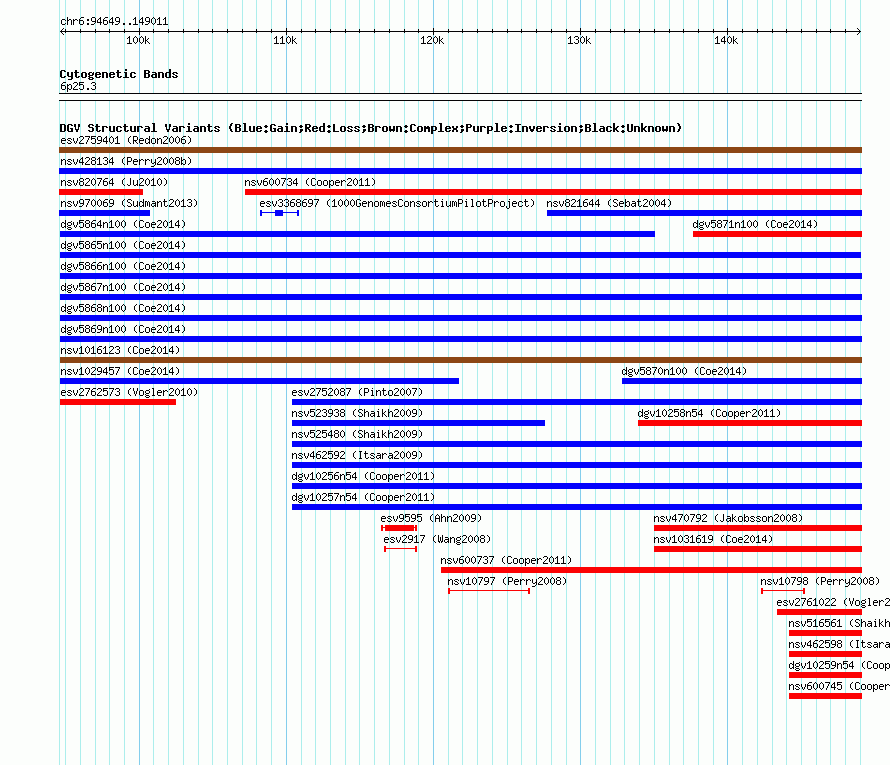
Task: Click the thin red esv2917 span glyph
Action: click(x=400, y=549)
